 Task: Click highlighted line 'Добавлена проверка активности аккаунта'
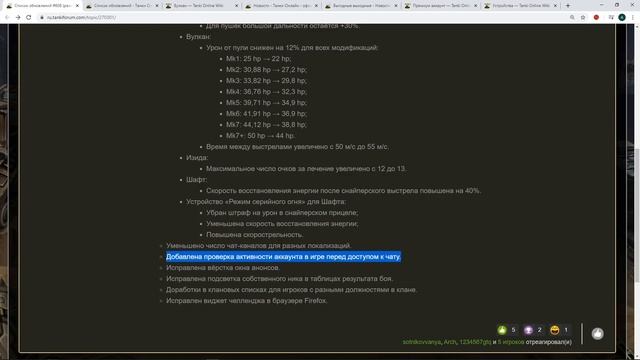283,257
